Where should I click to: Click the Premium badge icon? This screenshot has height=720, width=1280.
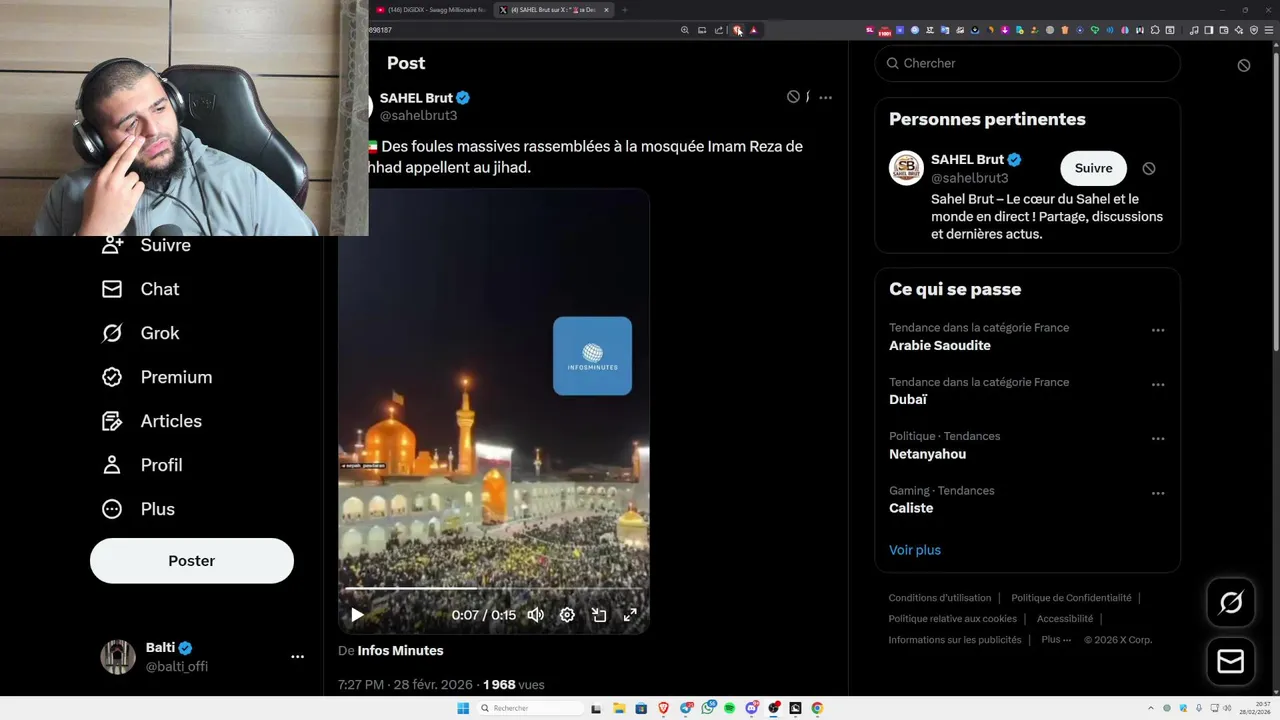coord(112,377)
